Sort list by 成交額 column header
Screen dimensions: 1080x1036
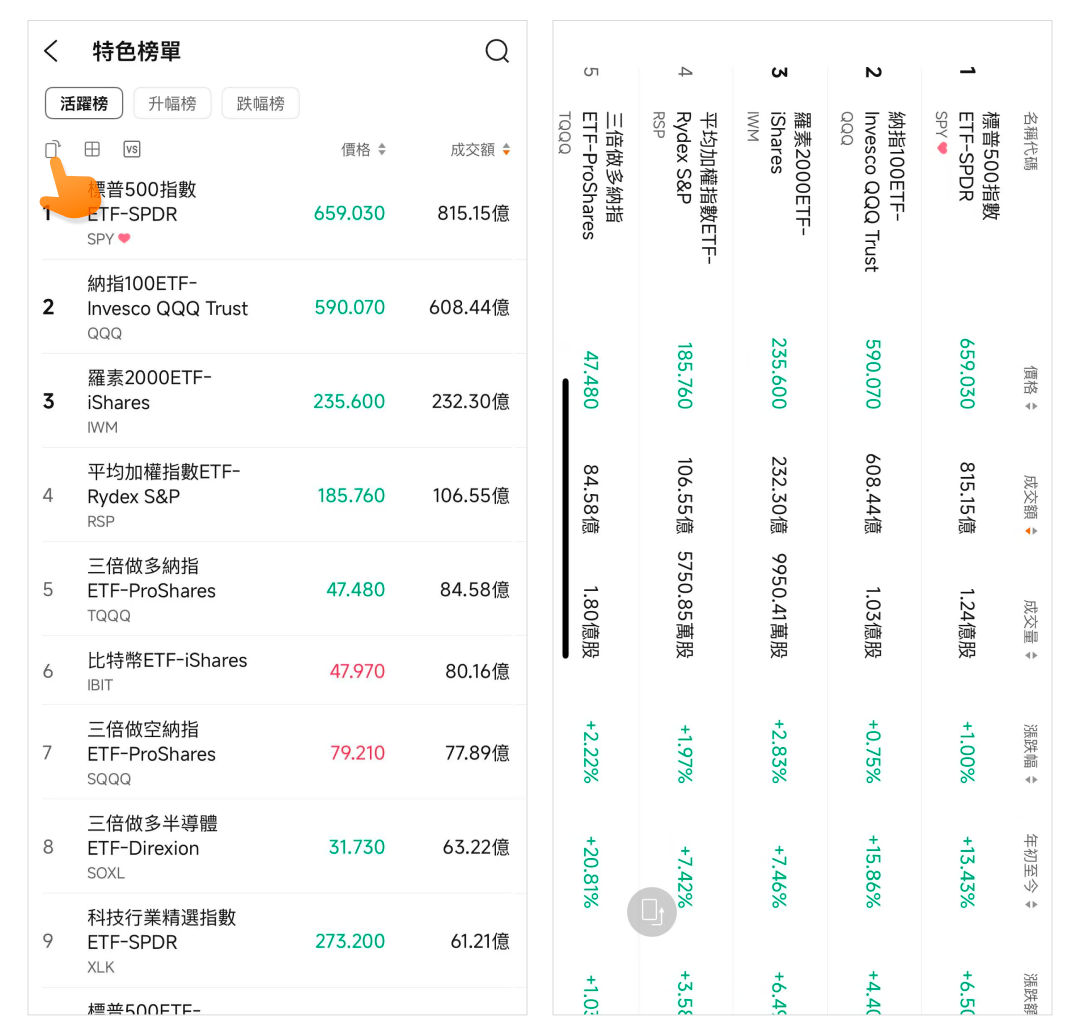pos(480,150)
